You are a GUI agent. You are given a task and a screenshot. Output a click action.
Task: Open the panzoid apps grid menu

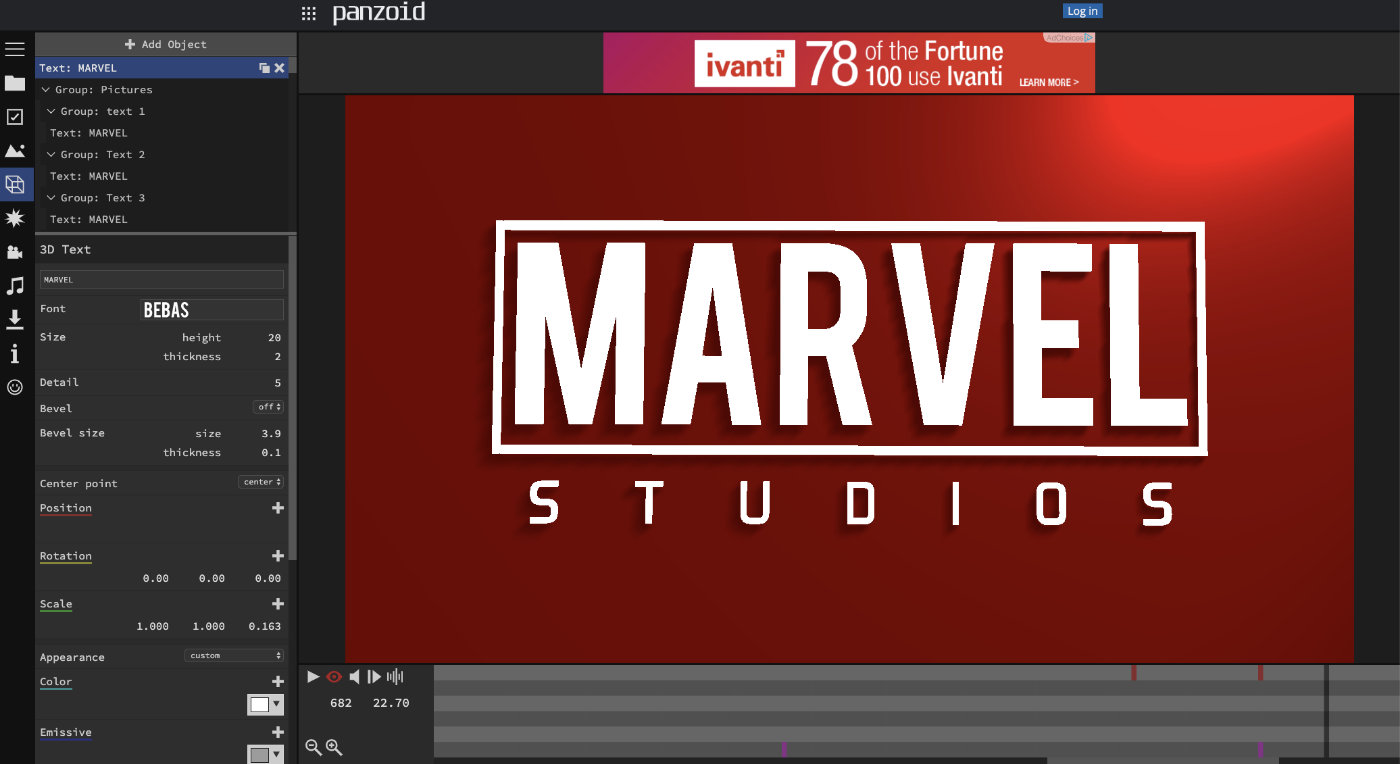(309, 13)
